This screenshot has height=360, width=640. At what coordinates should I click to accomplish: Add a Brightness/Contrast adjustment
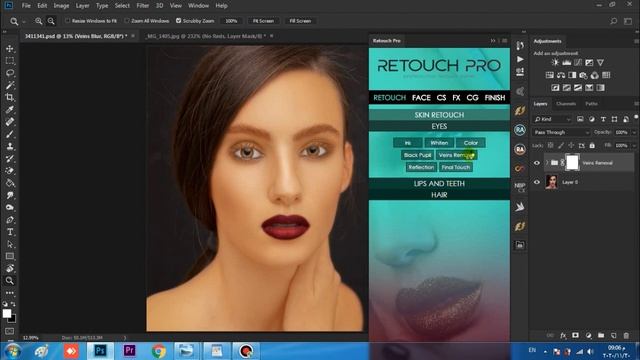click(x=555, y=62)
